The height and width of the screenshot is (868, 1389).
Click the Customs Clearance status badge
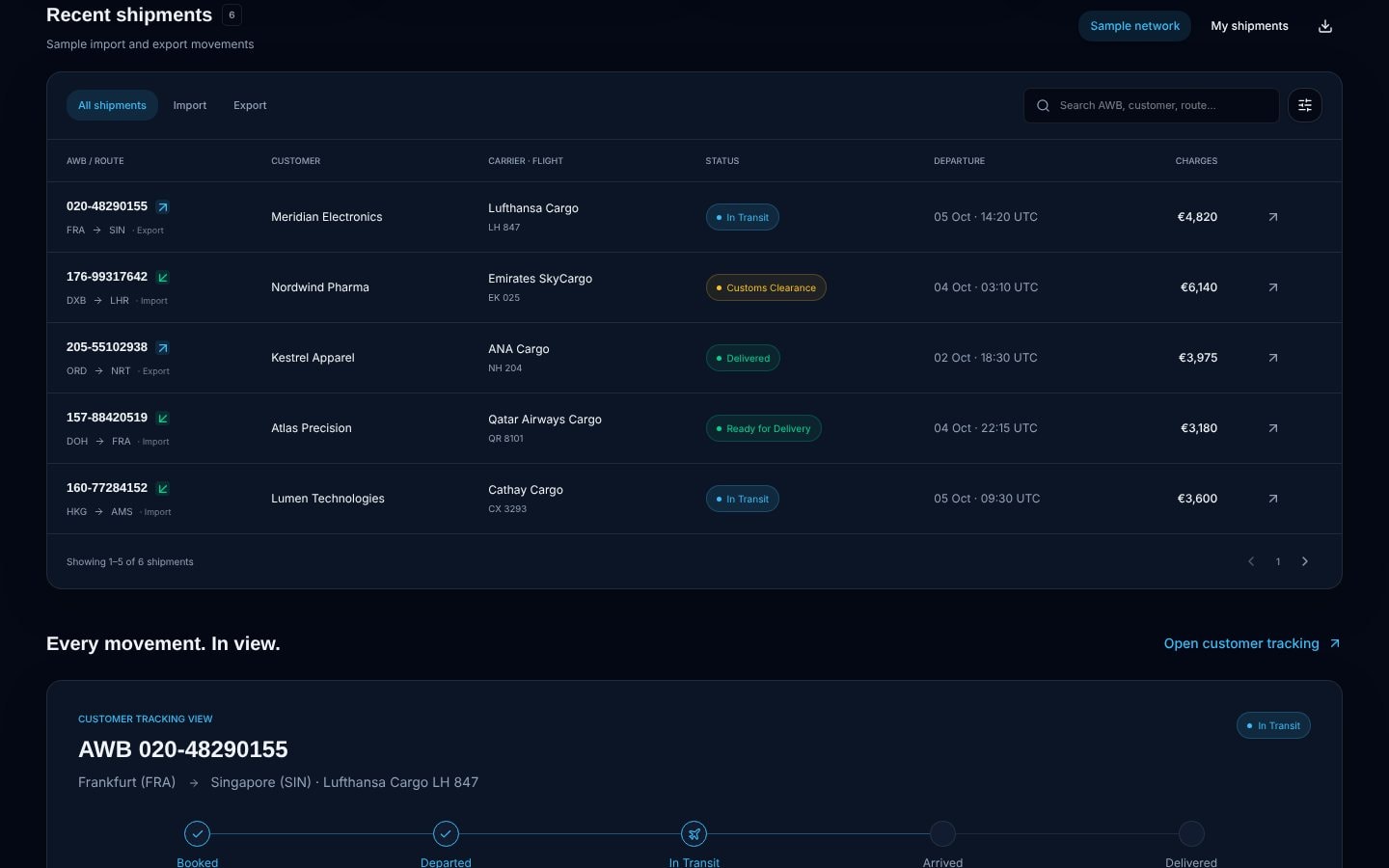pyautogui.click(x=766, y=287)
